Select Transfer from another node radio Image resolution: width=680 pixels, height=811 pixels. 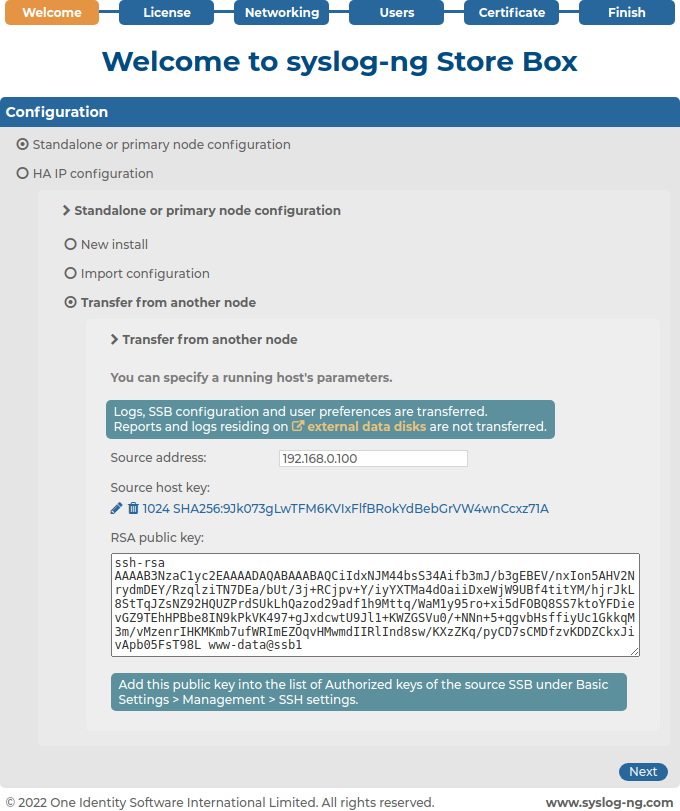point(70,302)
